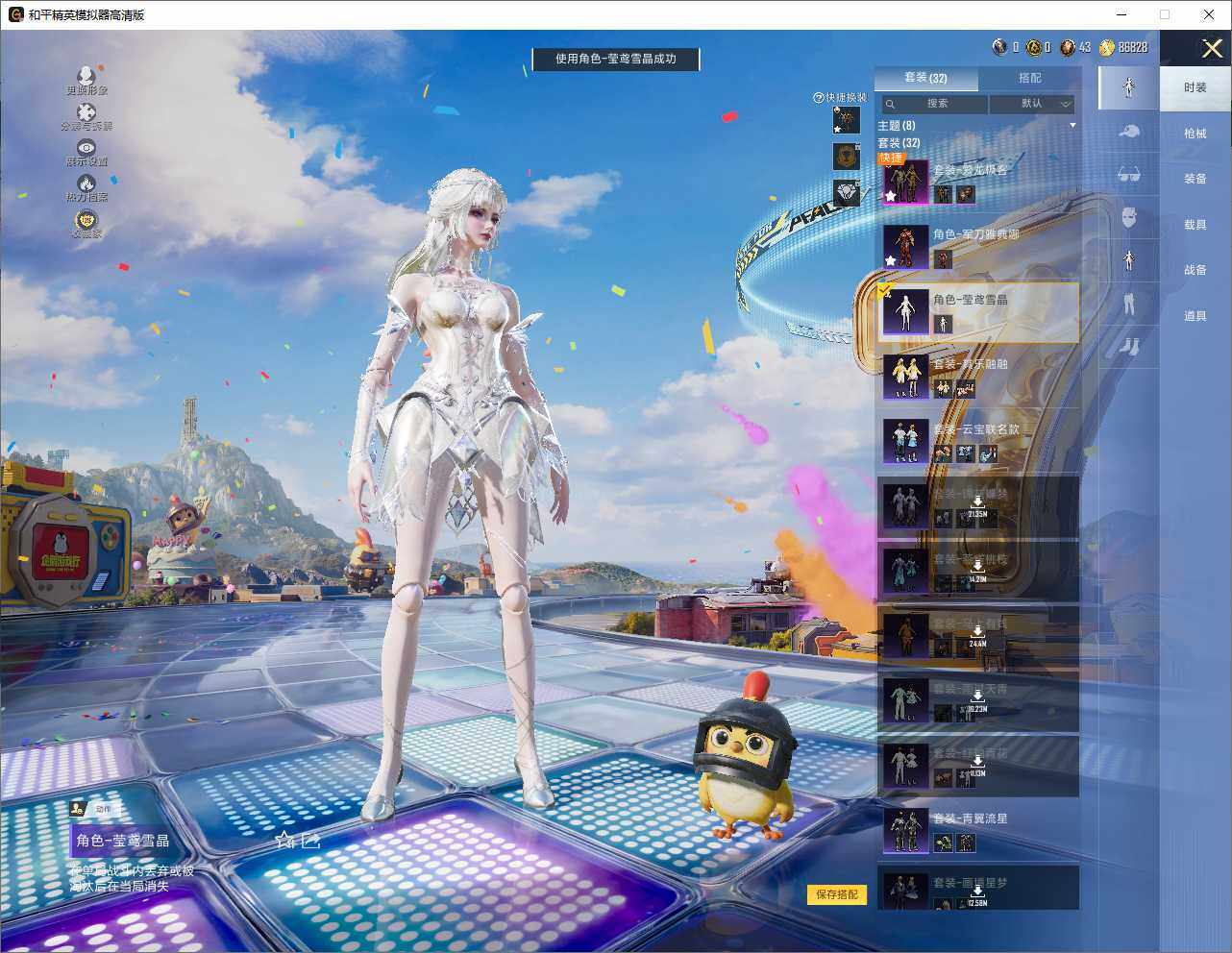Select the second quick-swap trophy slot
The width and height of the screenshot is (1232, 953).
click(846, 157)
